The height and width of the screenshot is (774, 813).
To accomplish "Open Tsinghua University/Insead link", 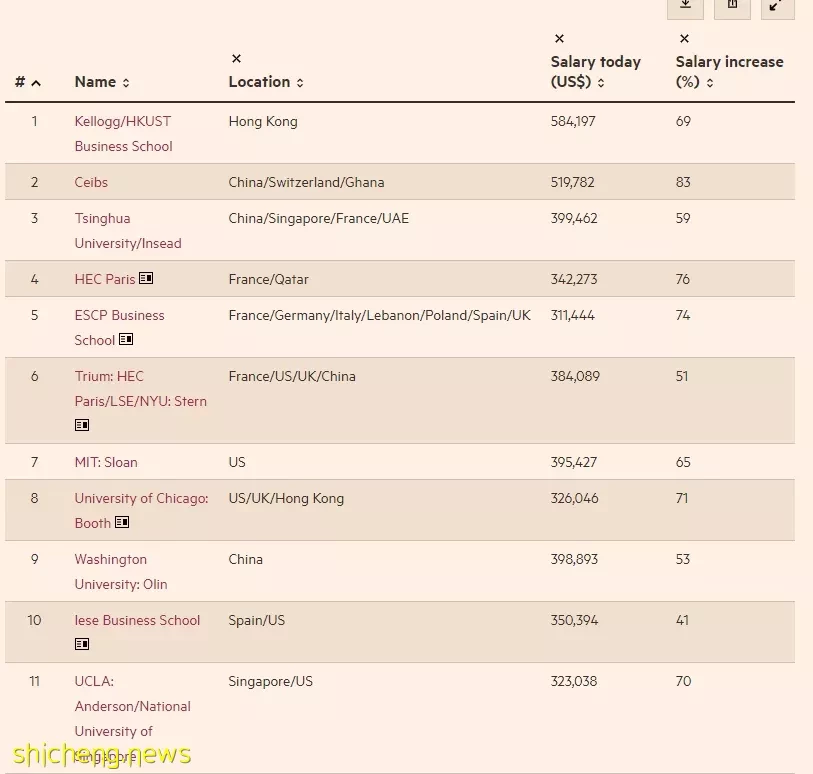I will (x=128, y=231).
